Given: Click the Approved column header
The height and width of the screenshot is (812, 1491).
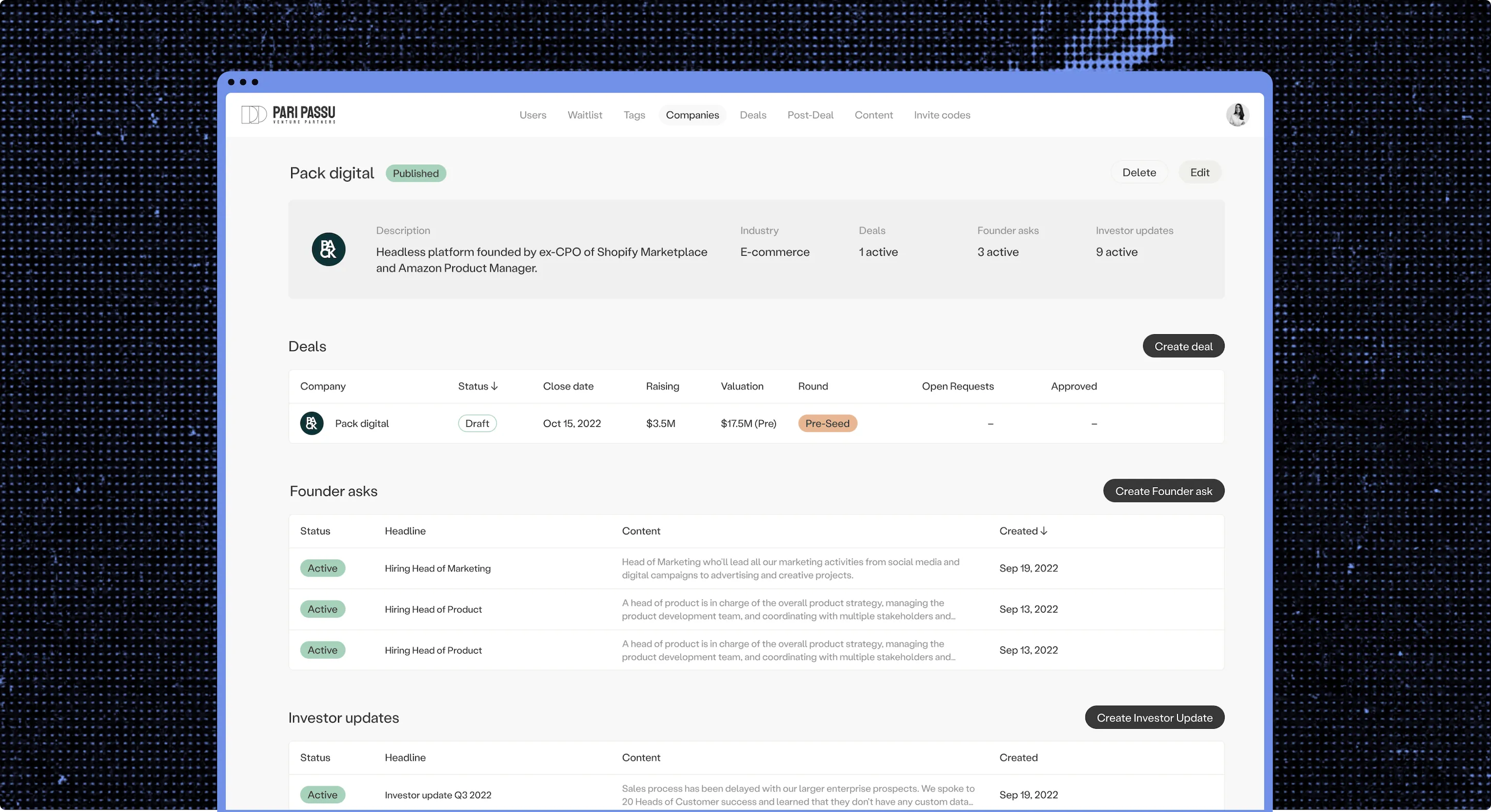Looking at the screenshot, I should 1074,386.
